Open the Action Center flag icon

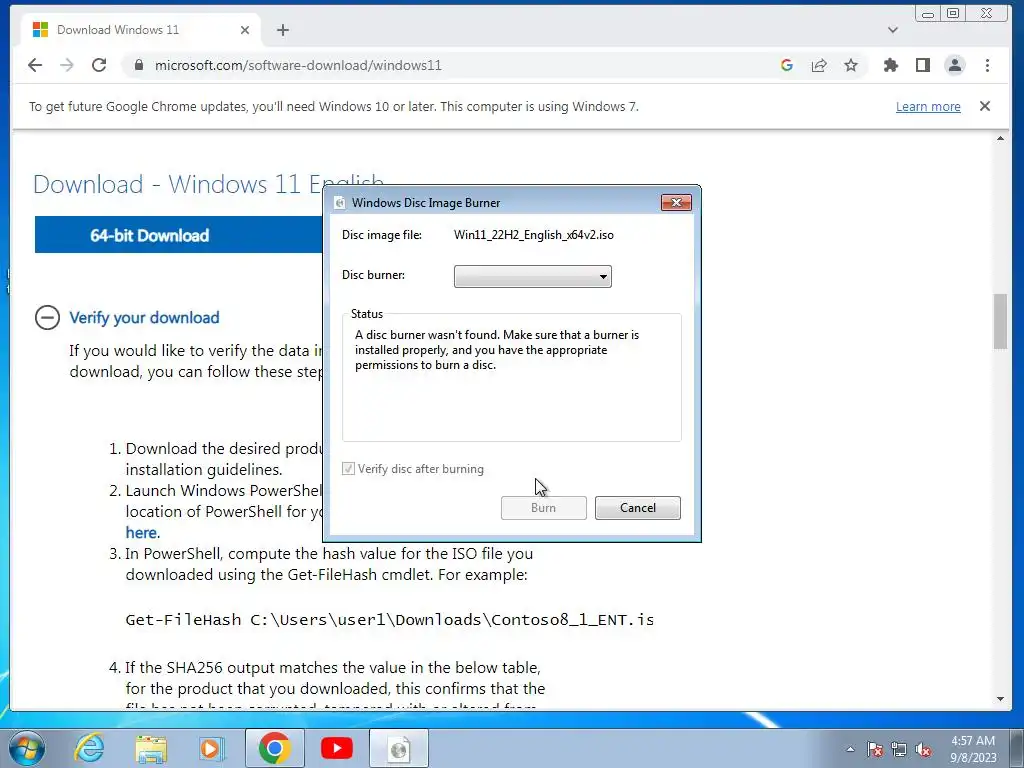(875, 749)
